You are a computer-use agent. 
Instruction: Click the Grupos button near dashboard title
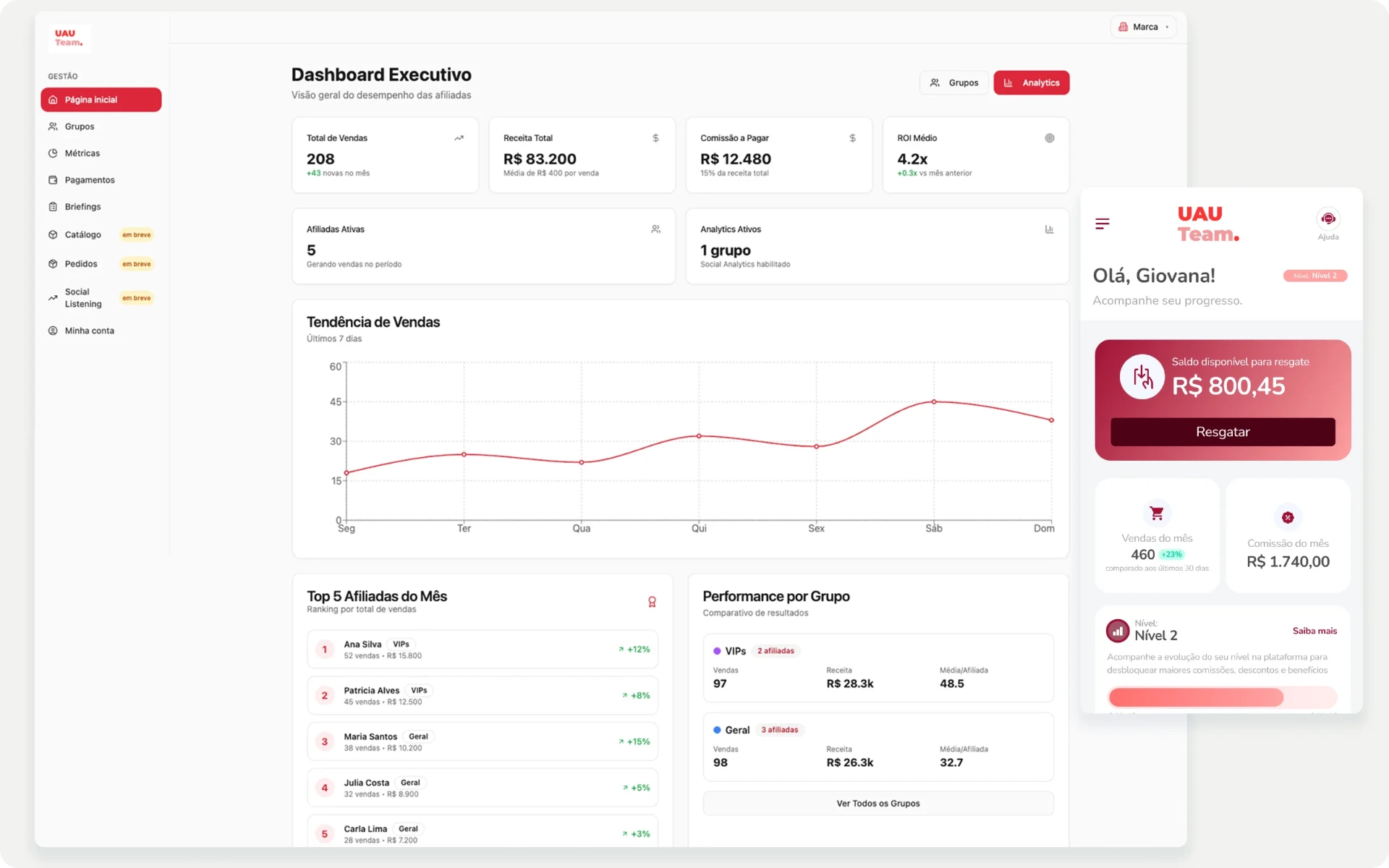[x=953, y=83]
